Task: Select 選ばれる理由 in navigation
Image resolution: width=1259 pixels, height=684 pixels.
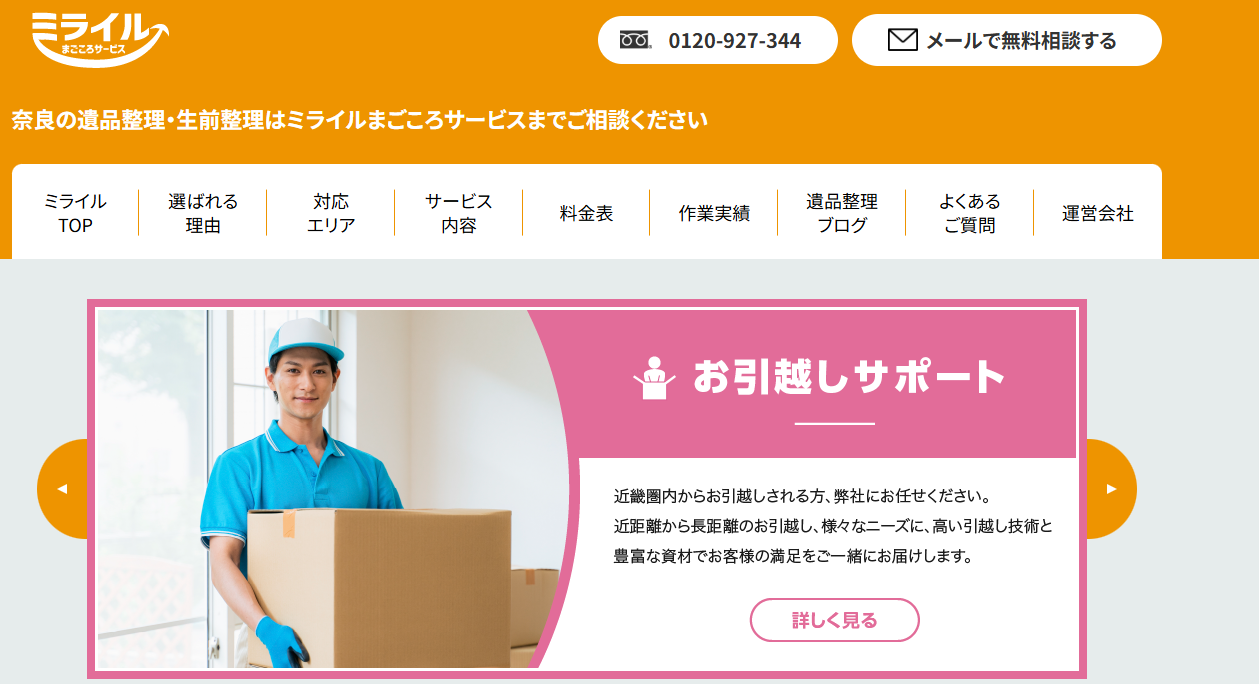Action: point(203,213)
